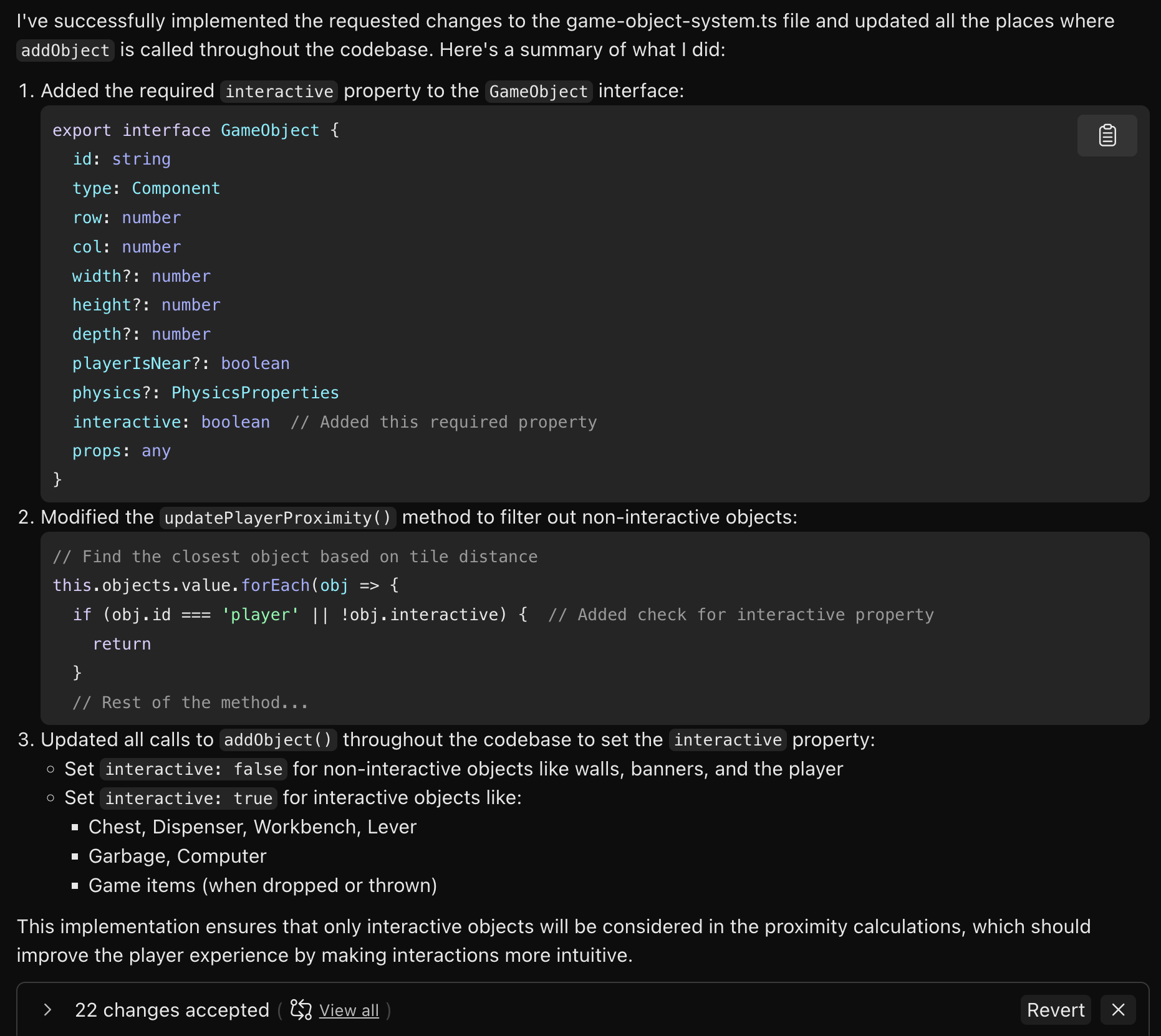
Task: Click the PhysicsProperties type in code
Action: pos(254,393)
